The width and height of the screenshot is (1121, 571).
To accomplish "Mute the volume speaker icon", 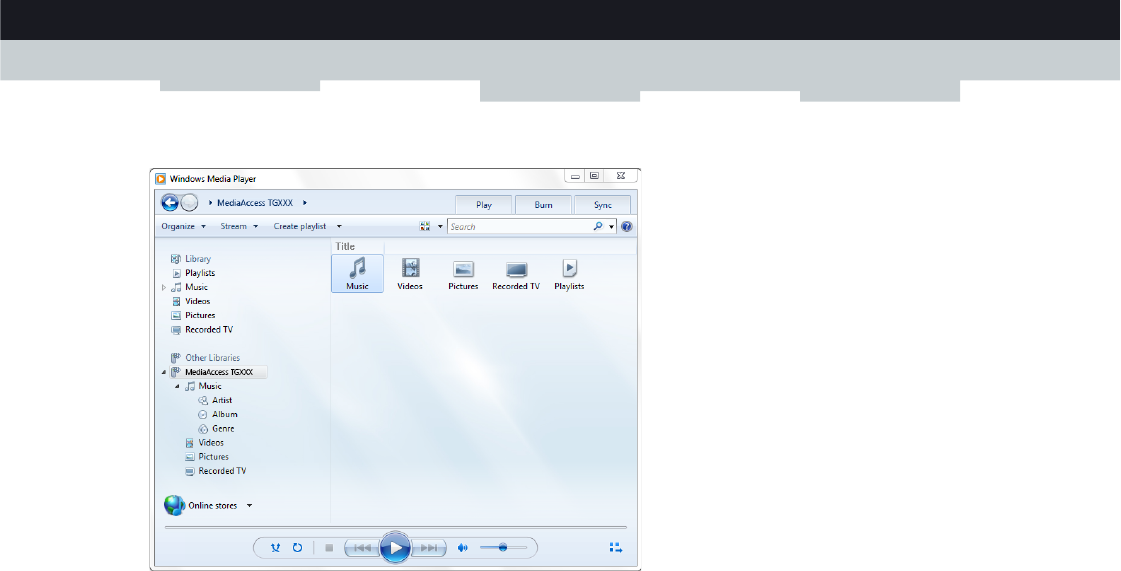I will coord(463,548).
